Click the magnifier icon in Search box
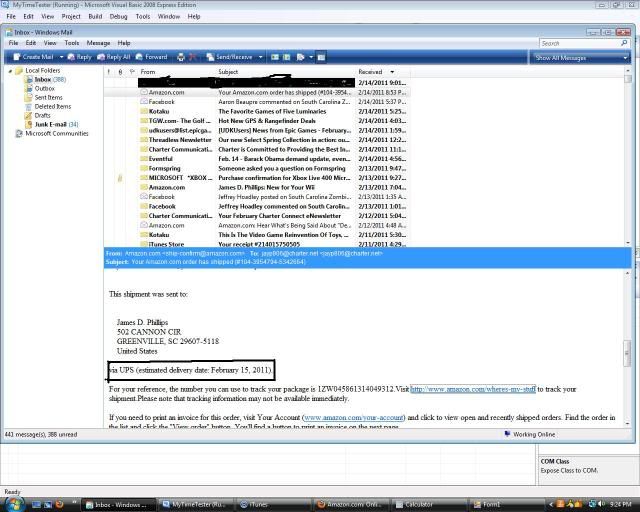This screenshot has width=640, height=512. [624, 43]
